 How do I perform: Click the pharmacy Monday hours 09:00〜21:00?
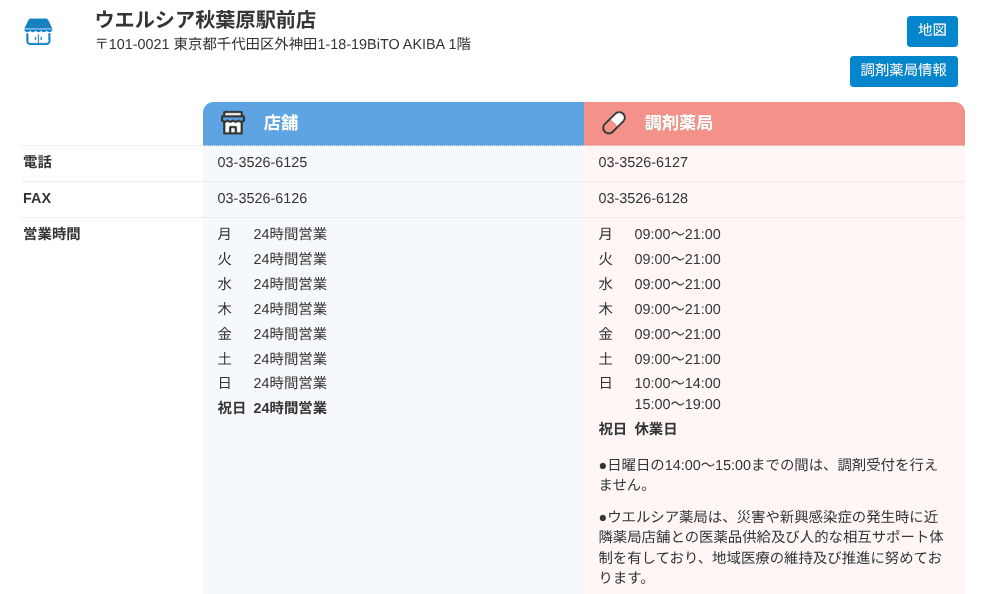(677, 234)
